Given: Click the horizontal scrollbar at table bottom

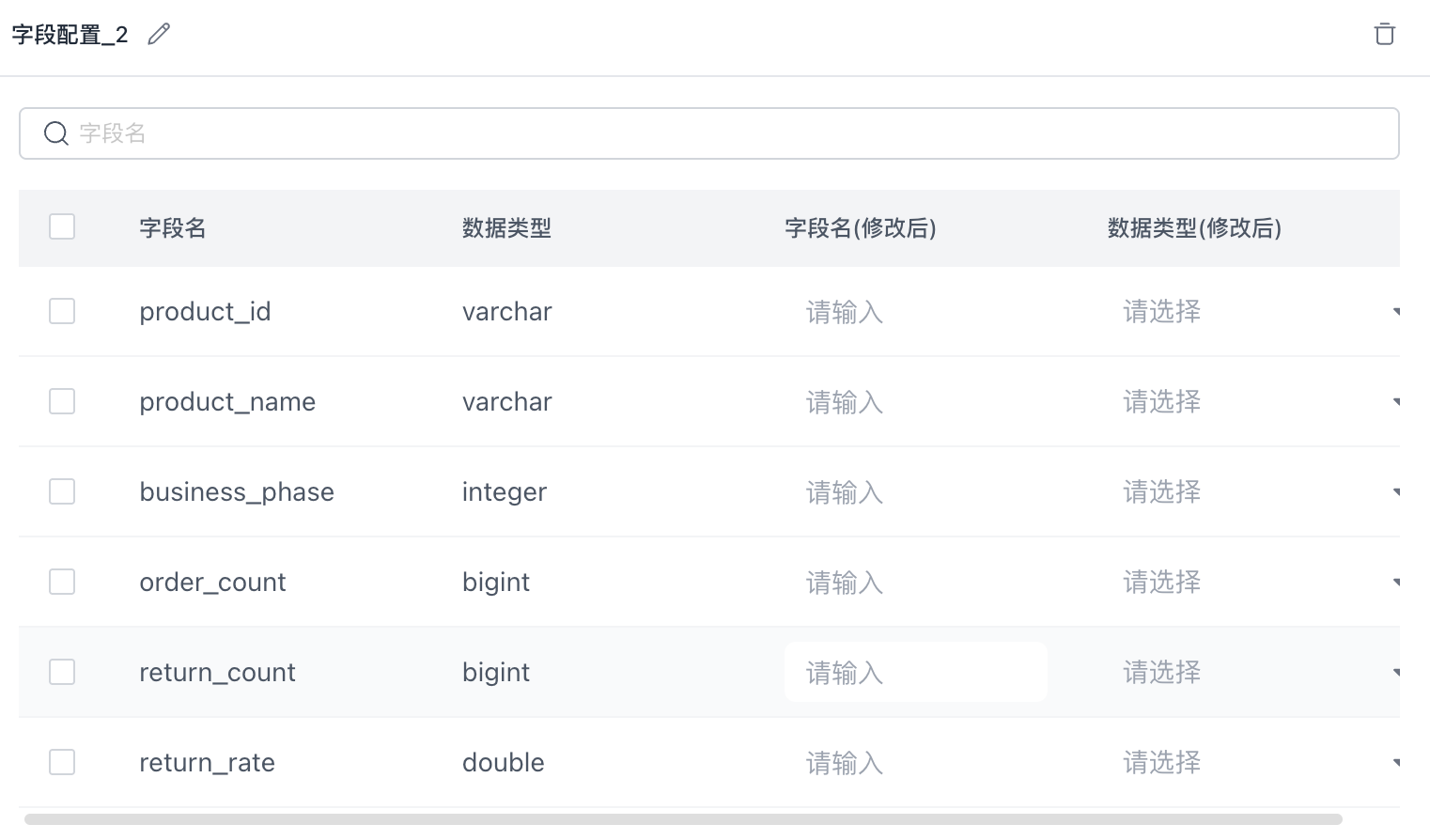Looking at the screenshot, I should click(683, 819).
